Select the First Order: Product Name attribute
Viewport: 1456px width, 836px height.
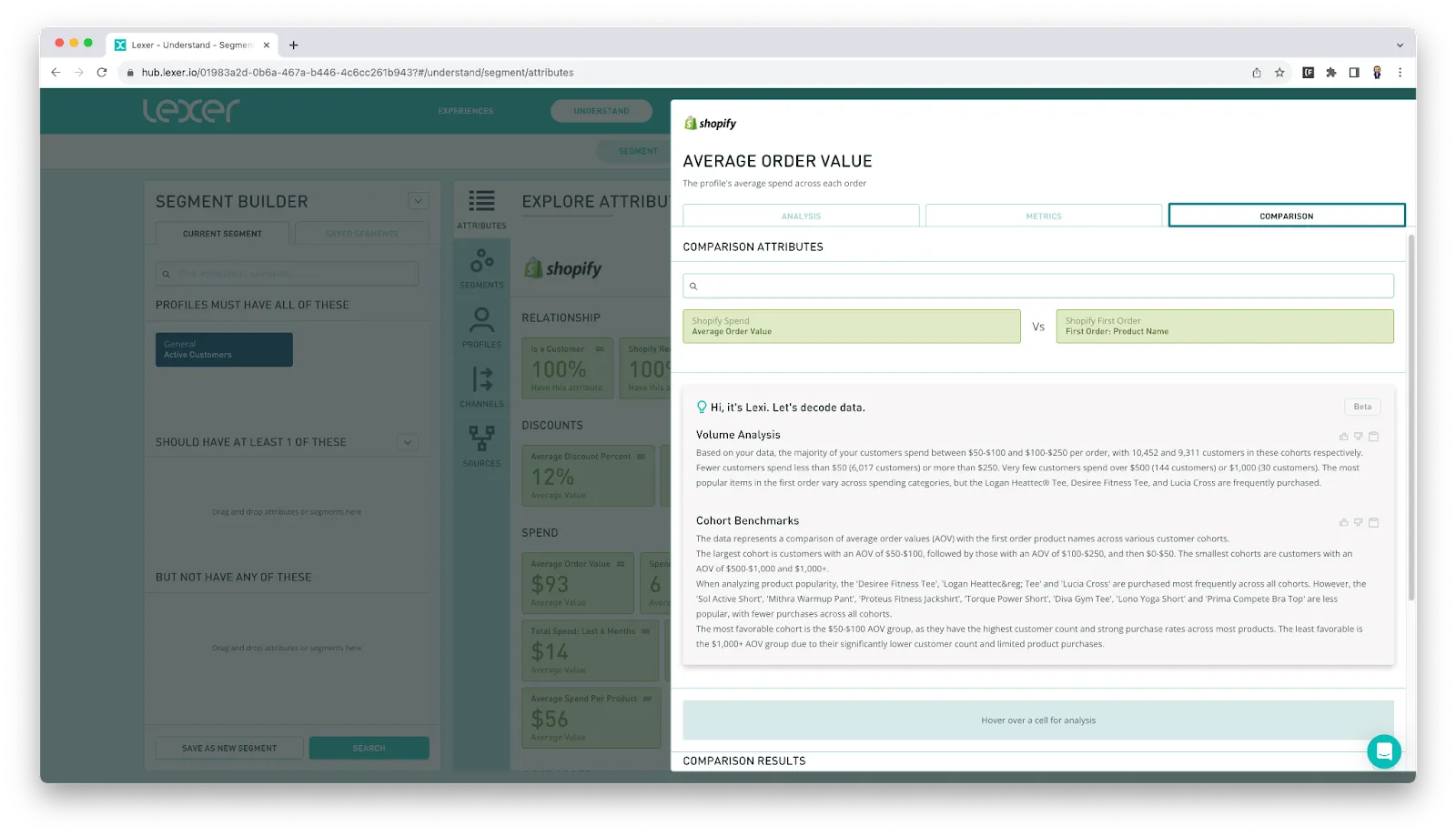(1225, 327)
